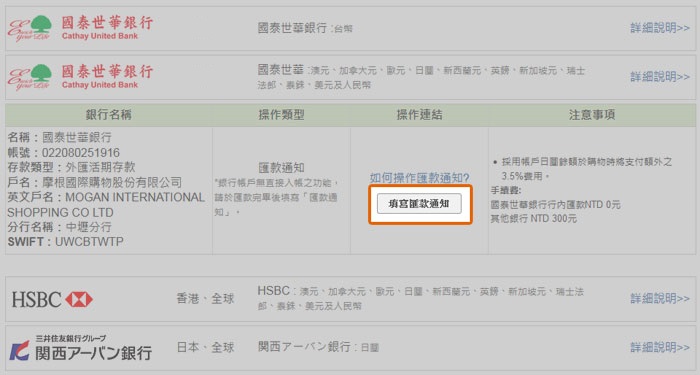Select the 名稱：國泰世華銀行 line
The image size is (700, 375).
coord(59,138)
